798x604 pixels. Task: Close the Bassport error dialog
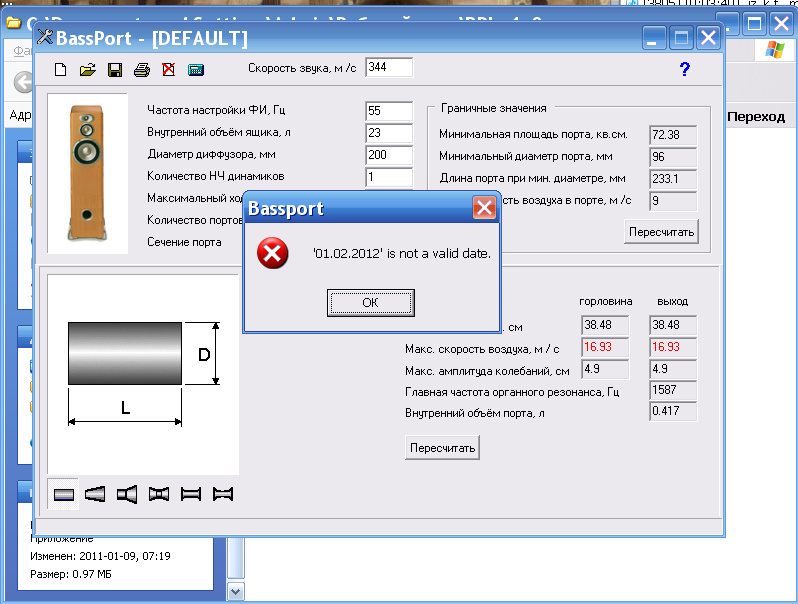[x=484, y=208]
